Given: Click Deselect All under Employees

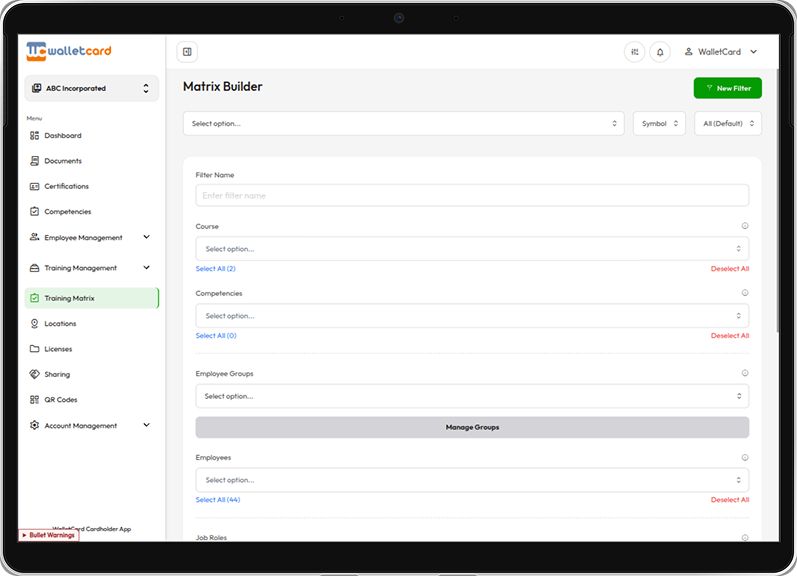Looking at the screenshot, I should coord(730,500).
